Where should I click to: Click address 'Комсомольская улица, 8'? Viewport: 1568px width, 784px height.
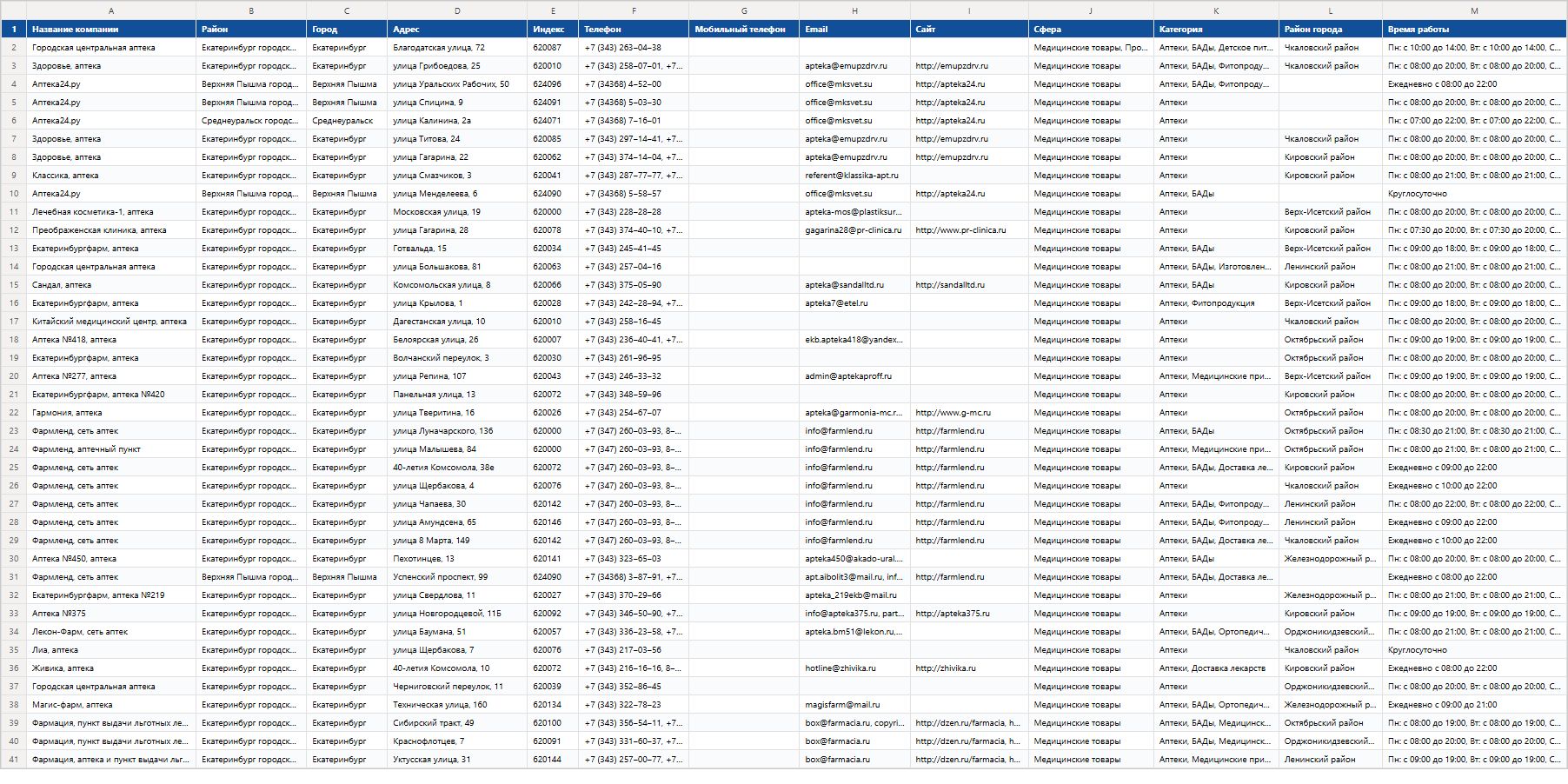pos(457,285)
